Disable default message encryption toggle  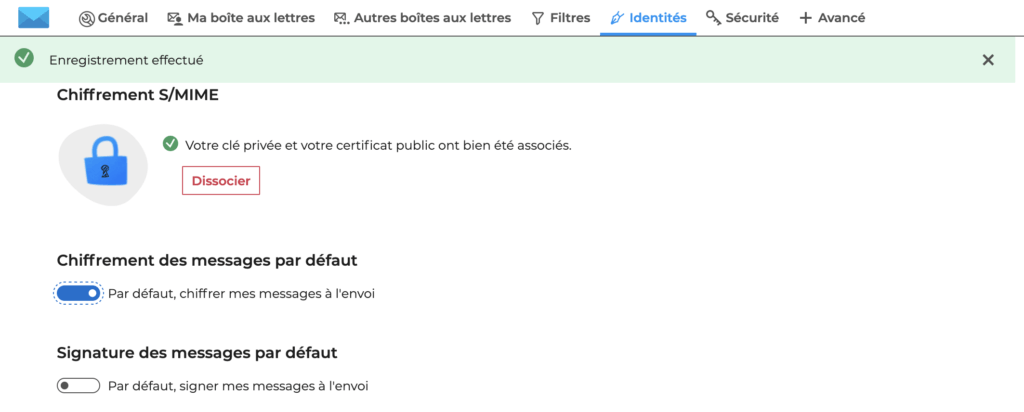pyautogui.click(x=79, y=294)
